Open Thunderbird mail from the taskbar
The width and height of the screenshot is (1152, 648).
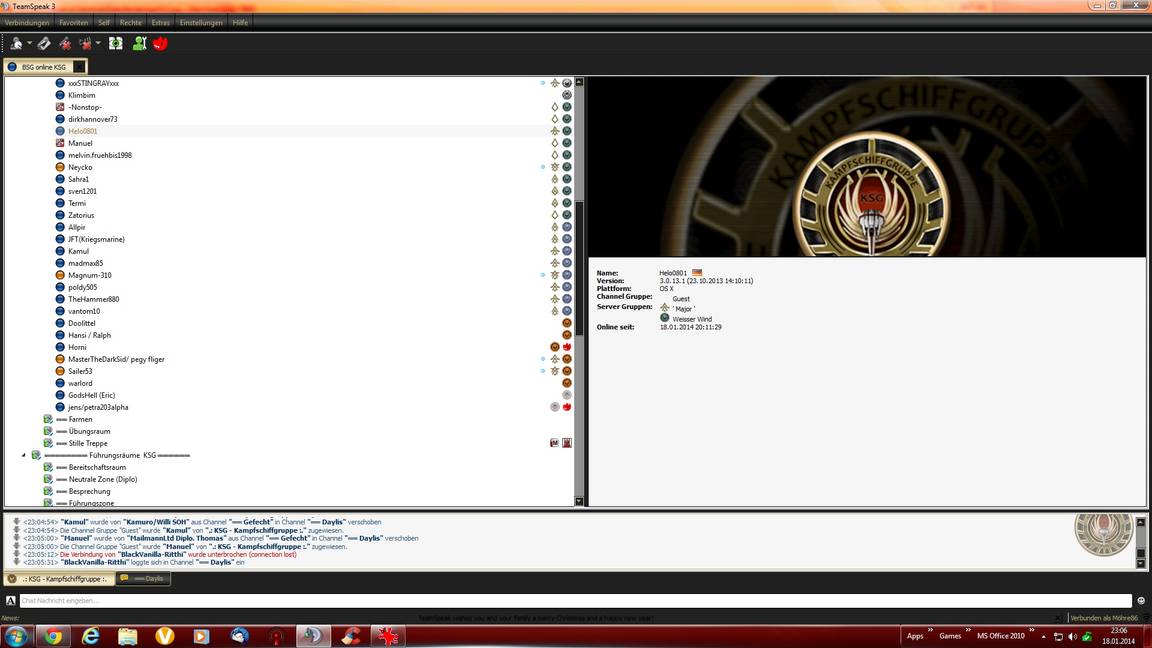(240, 636)
